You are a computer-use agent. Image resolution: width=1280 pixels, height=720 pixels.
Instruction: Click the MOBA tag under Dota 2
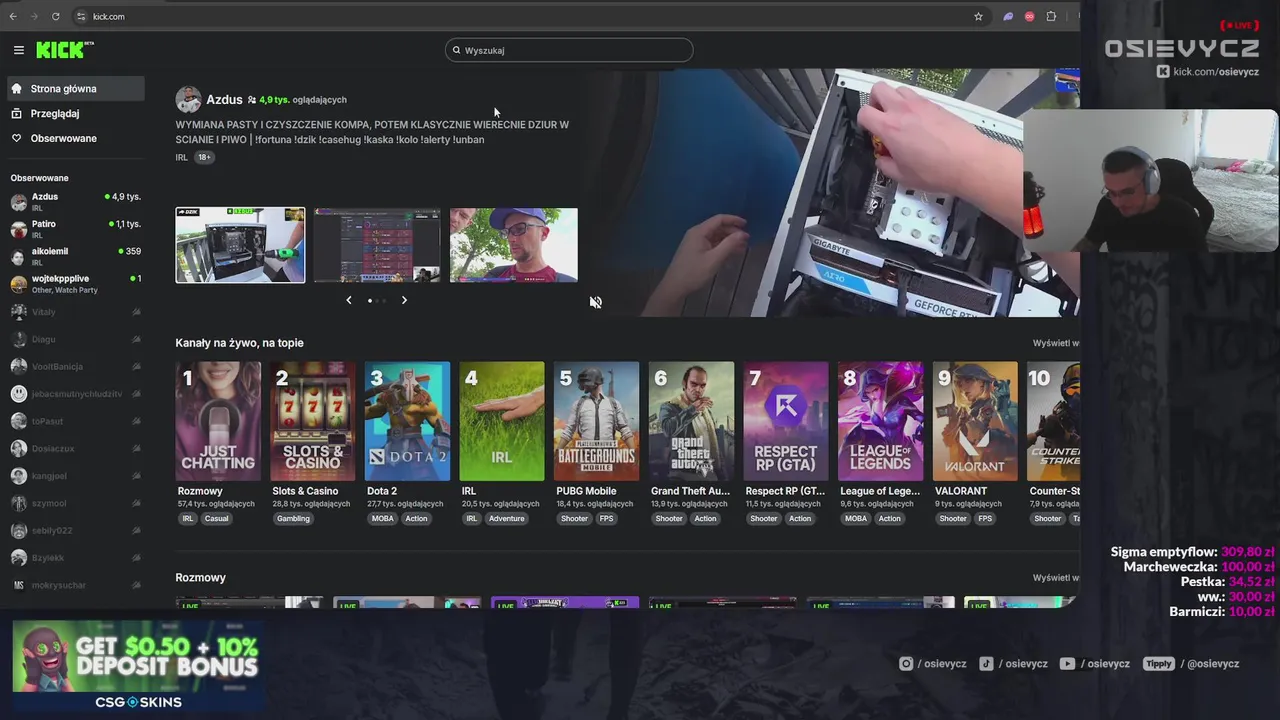pos(383,519)
